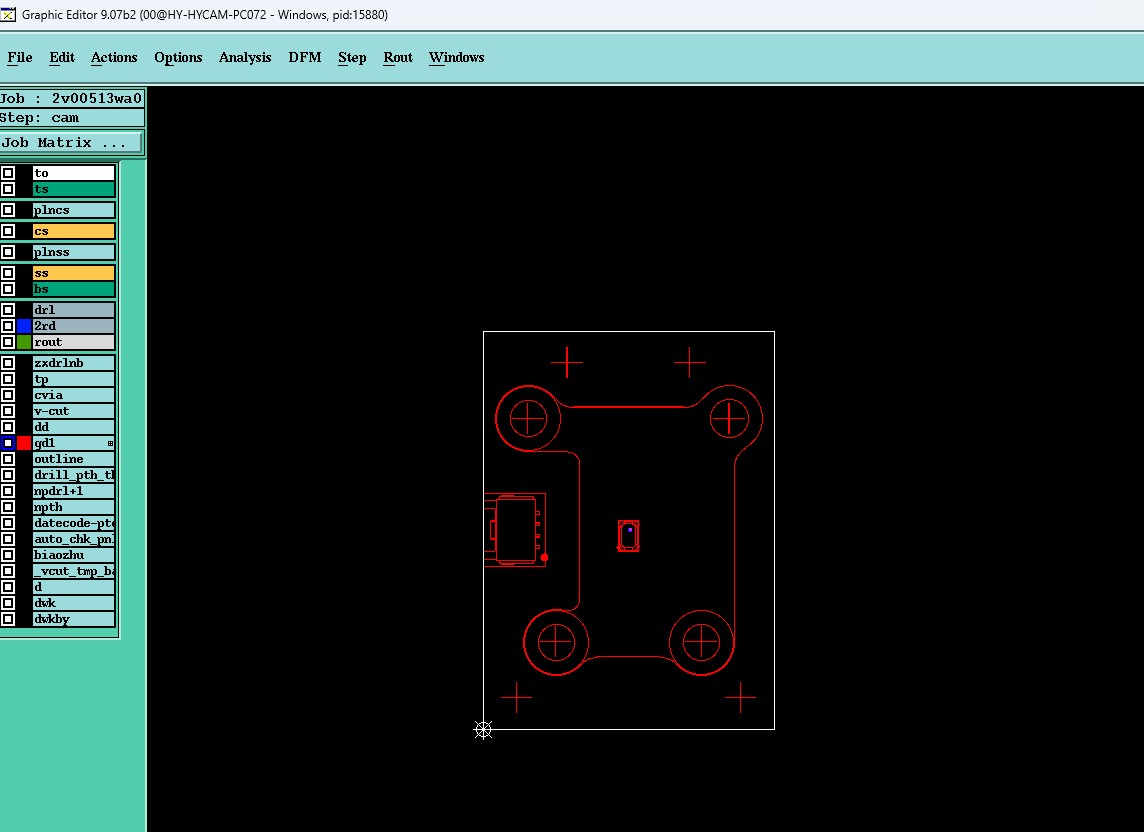Select the 'datecode-pt' layer name
This screenshot has width=1144, height=832.
coord(74,523)
